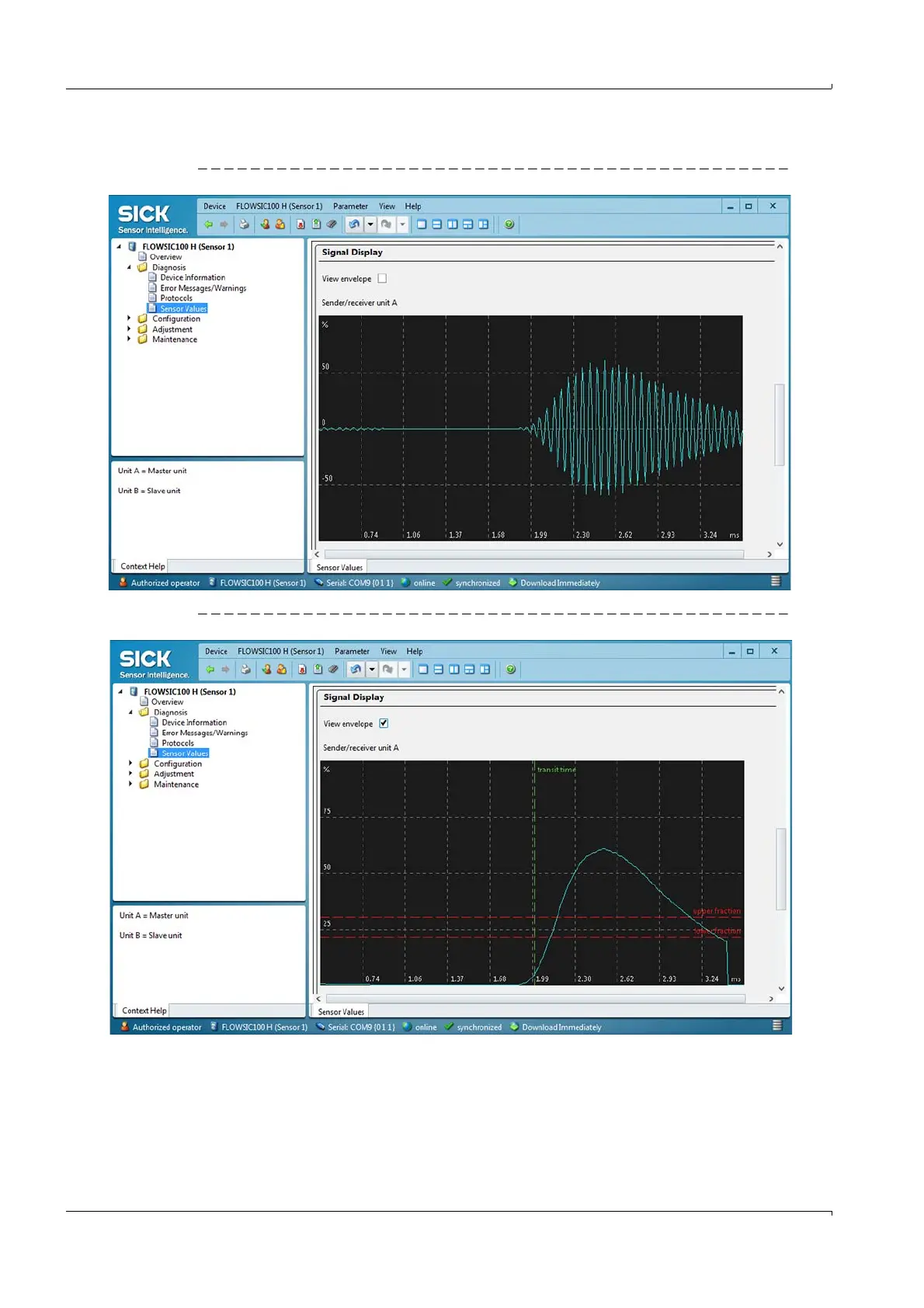924x1308 pixels.
Task: Click scroll-right arrow under raw waveform graph
Action: coord(769,555)
